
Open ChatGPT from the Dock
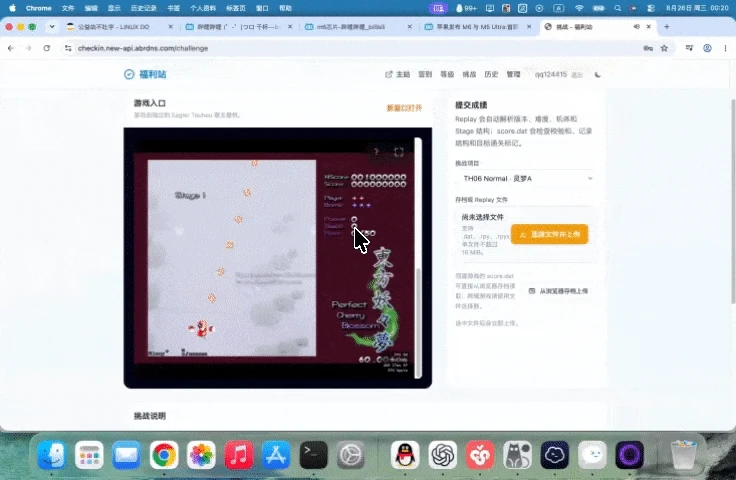(443, 455)
